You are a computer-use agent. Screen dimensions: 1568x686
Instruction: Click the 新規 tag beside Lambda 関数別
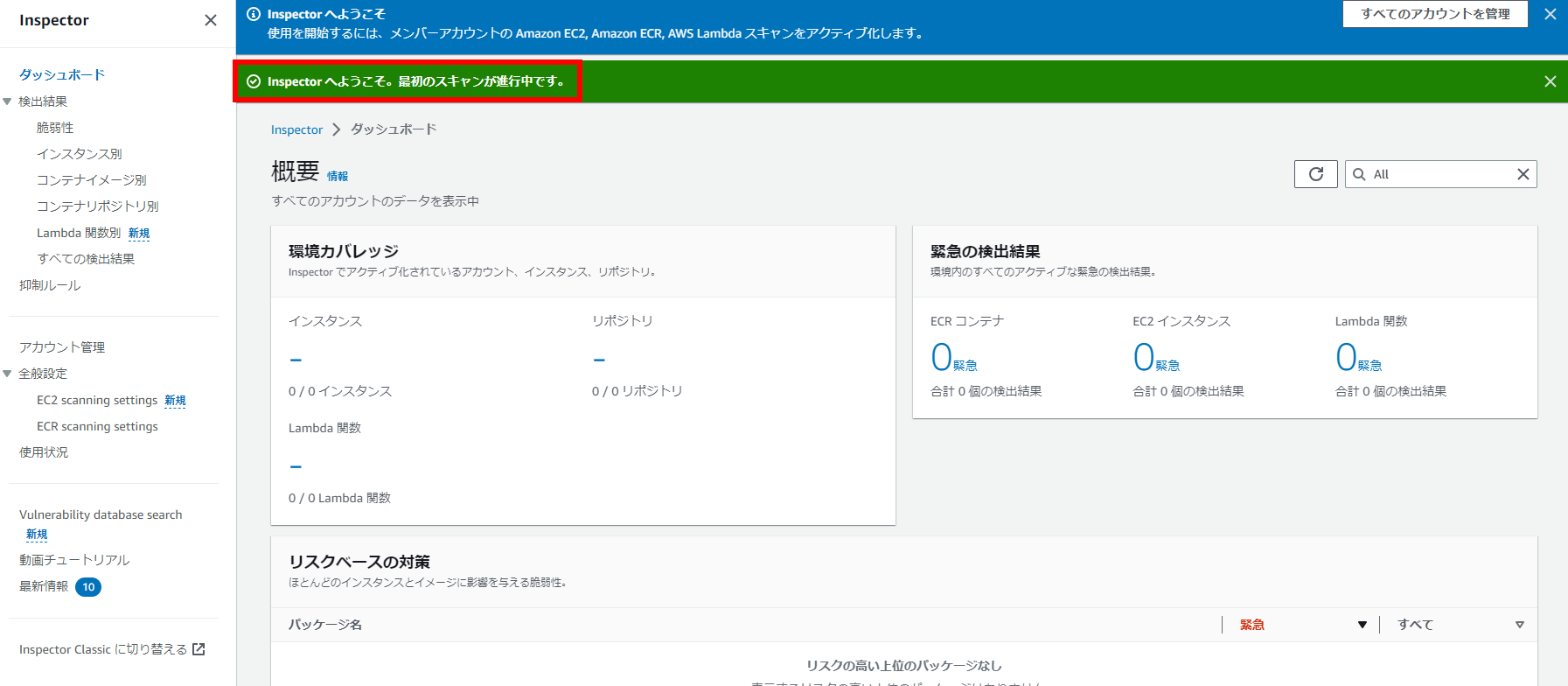(x=139, y=233)
